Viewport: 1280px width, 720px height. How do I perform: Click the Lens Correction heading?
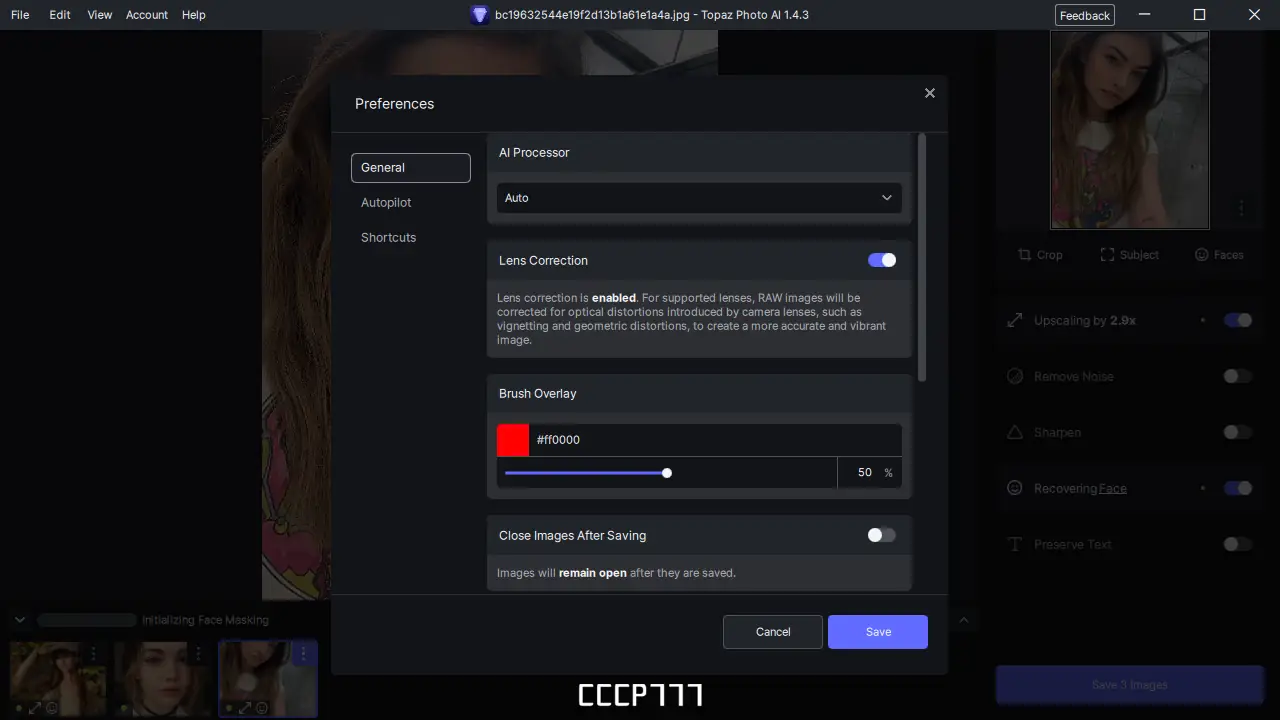544,261
